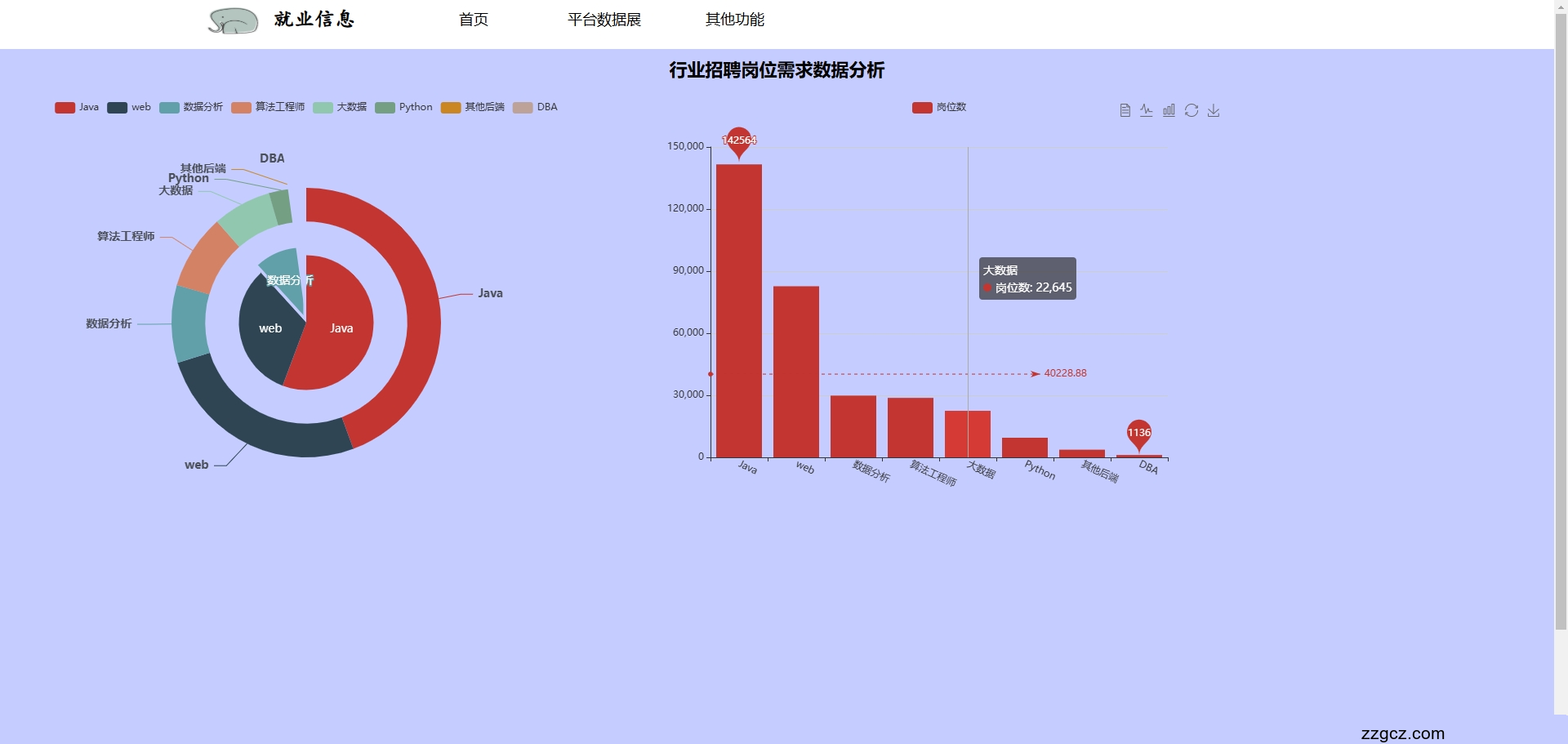Select the 首页 menu item
The height and width of the screenshot is (744, 1568).
coord(474,20)
